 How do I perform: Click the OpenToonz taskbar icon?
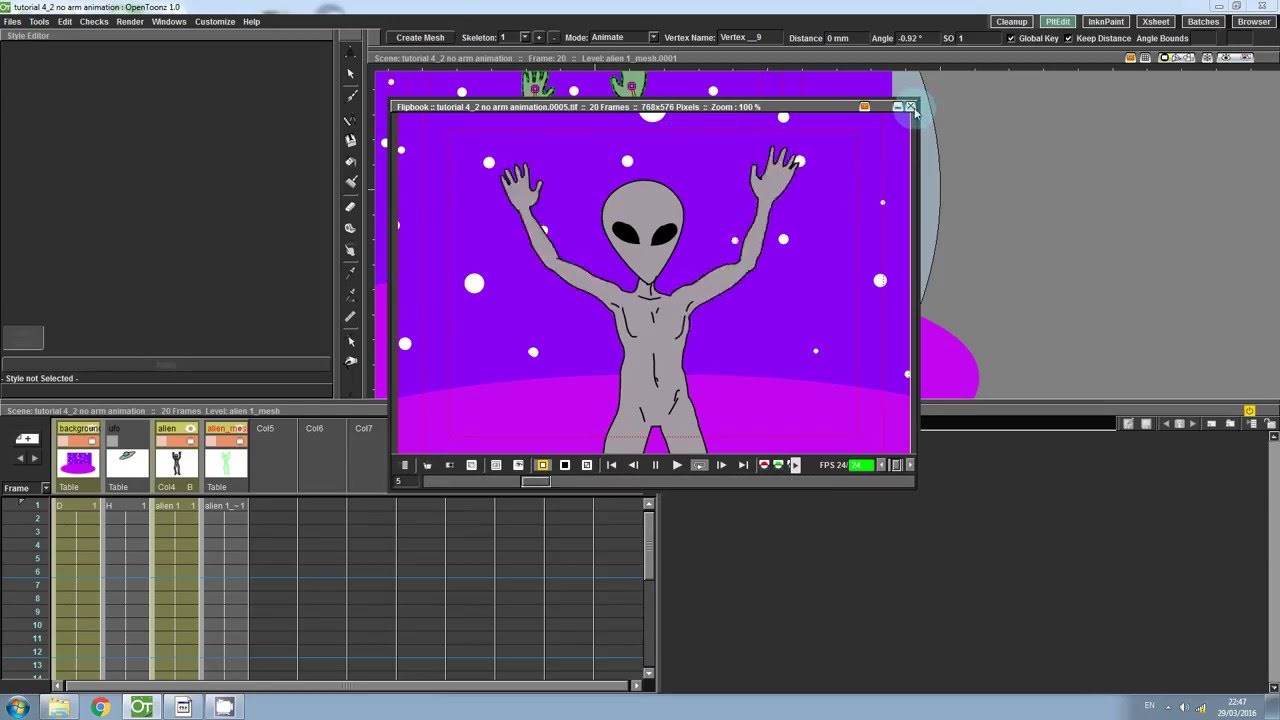click(141, 707)
